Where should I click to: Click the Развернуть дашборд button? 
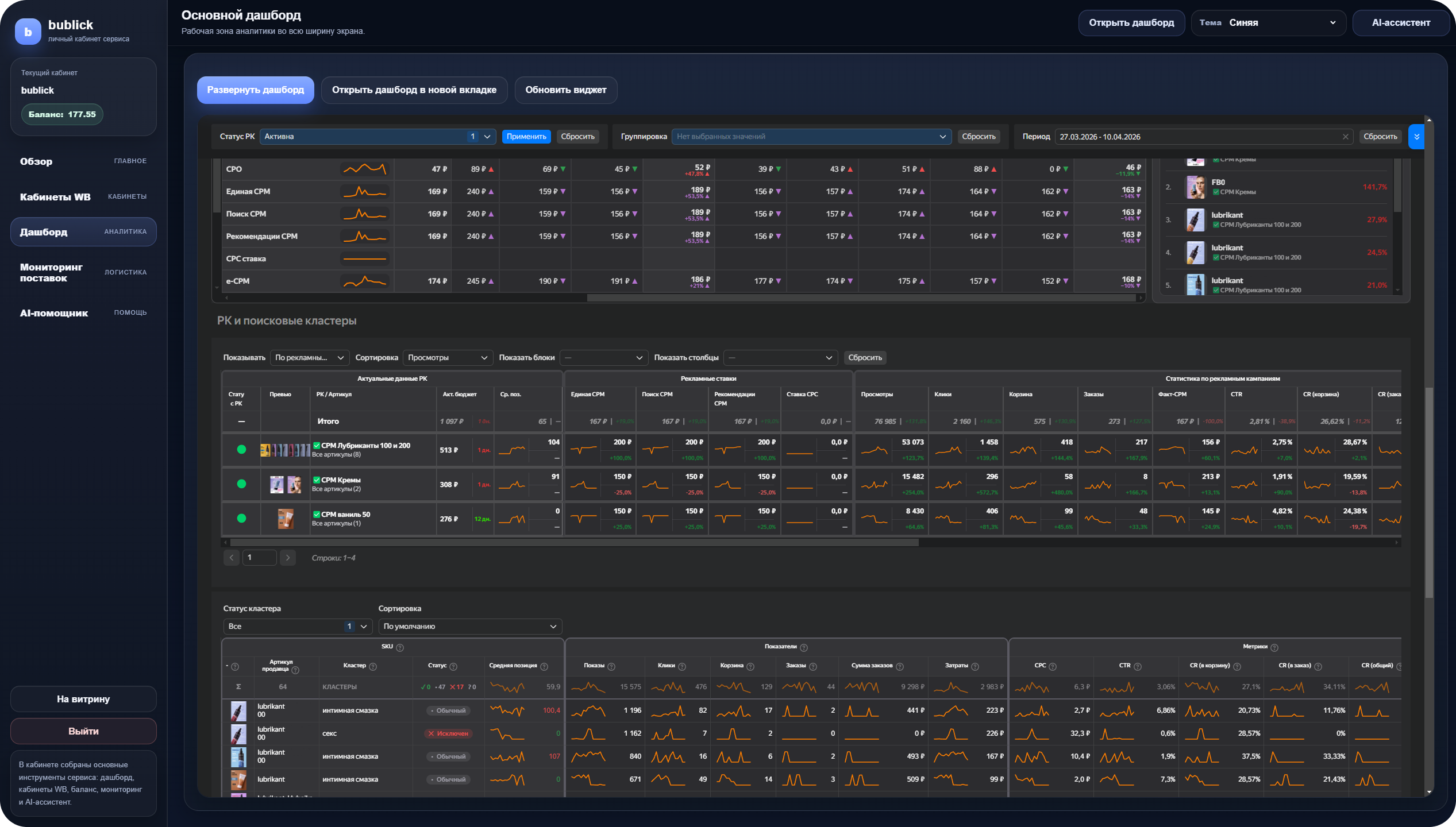(x=255, y=90)
